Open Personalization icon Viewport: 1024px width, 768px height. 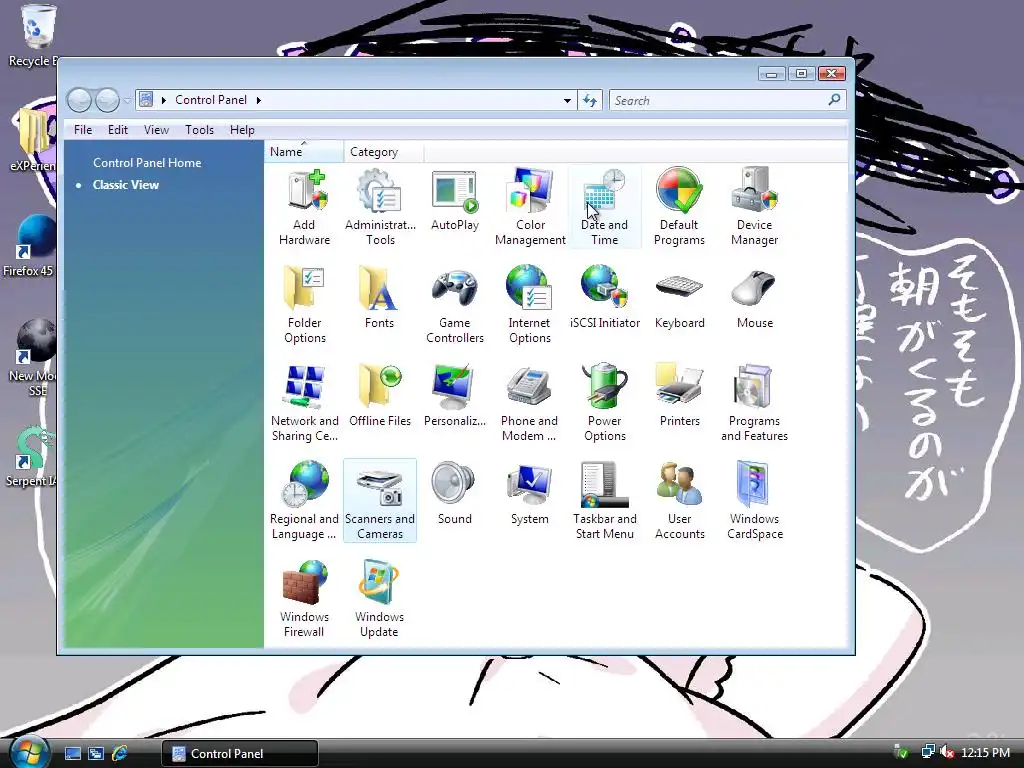pos(455,396)
